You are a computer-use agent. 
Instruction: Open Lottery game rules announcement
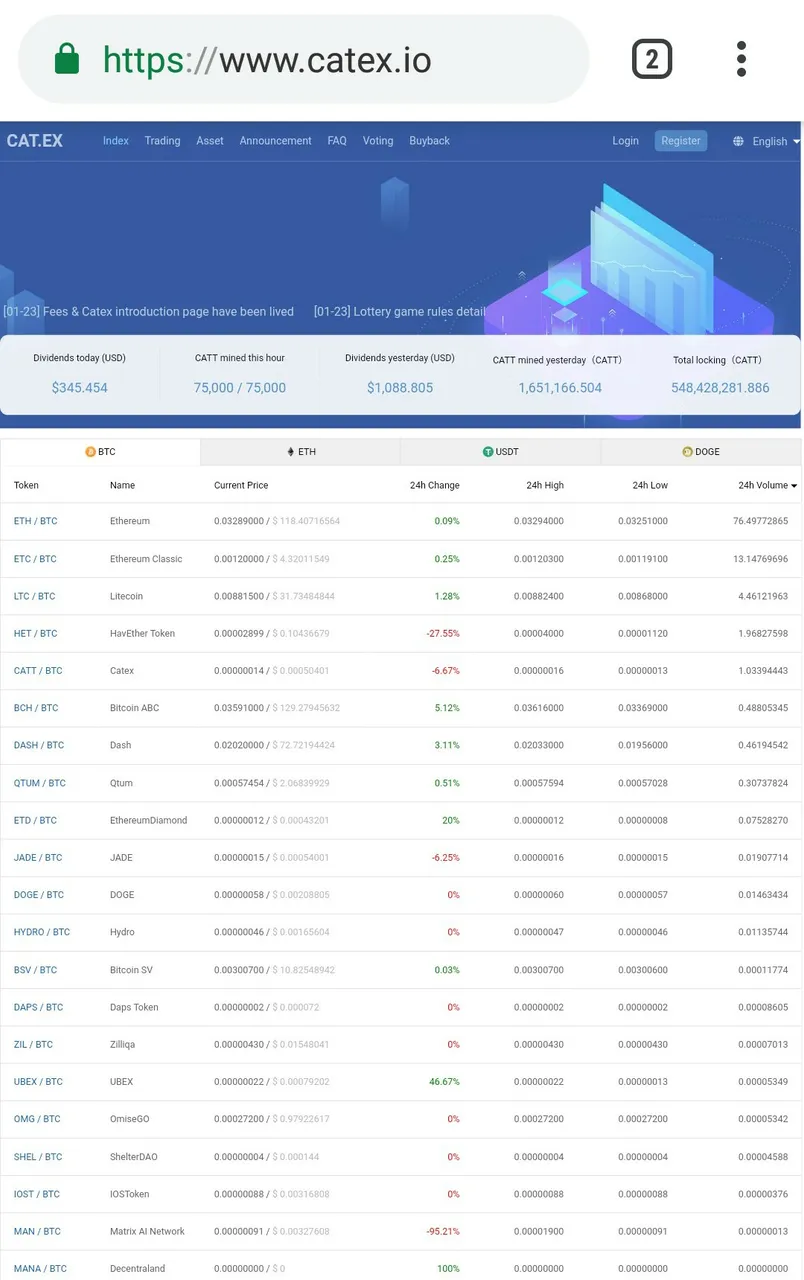(400, 312)
